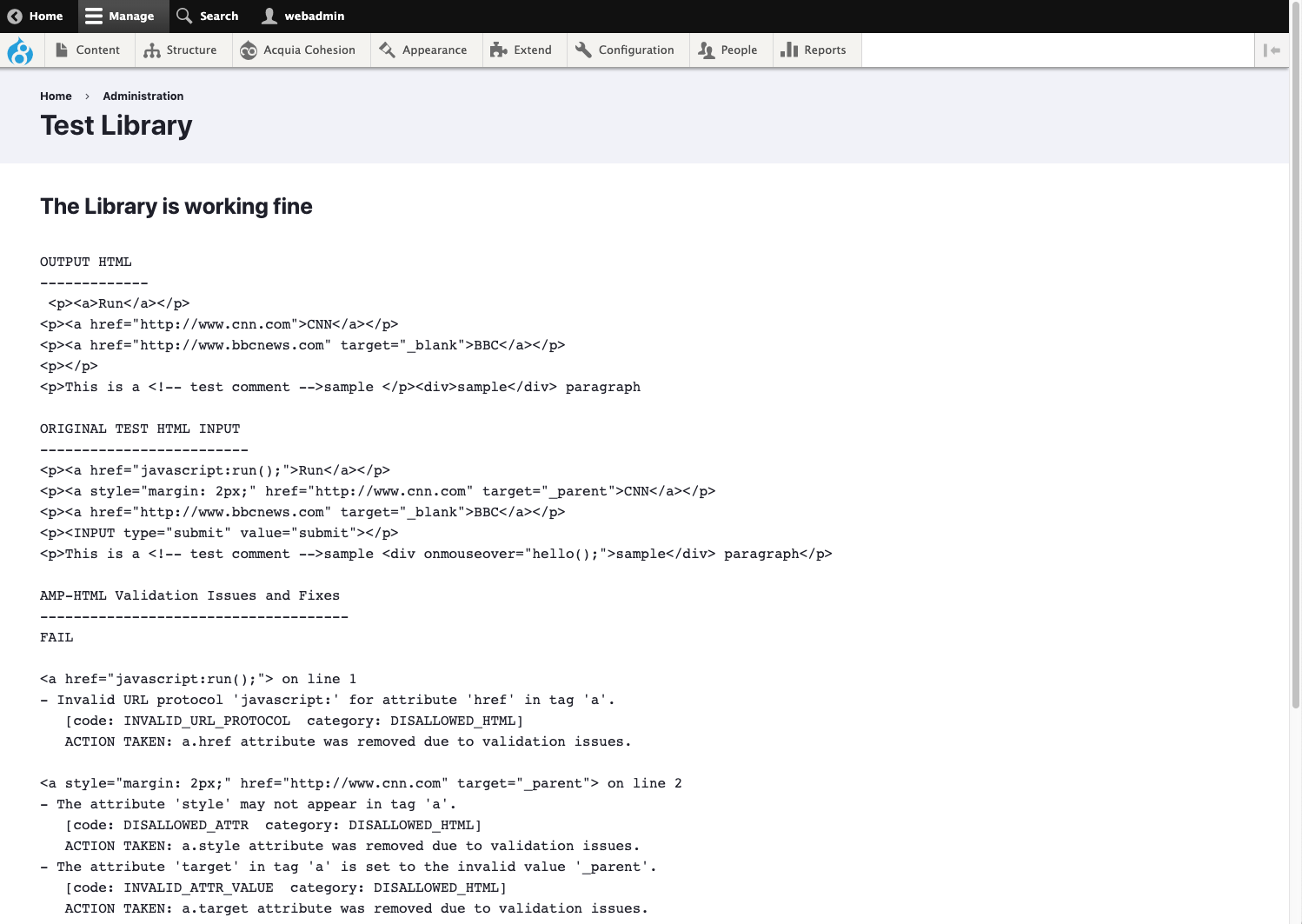Click the Search magnifier icon

tap(184, 17)
